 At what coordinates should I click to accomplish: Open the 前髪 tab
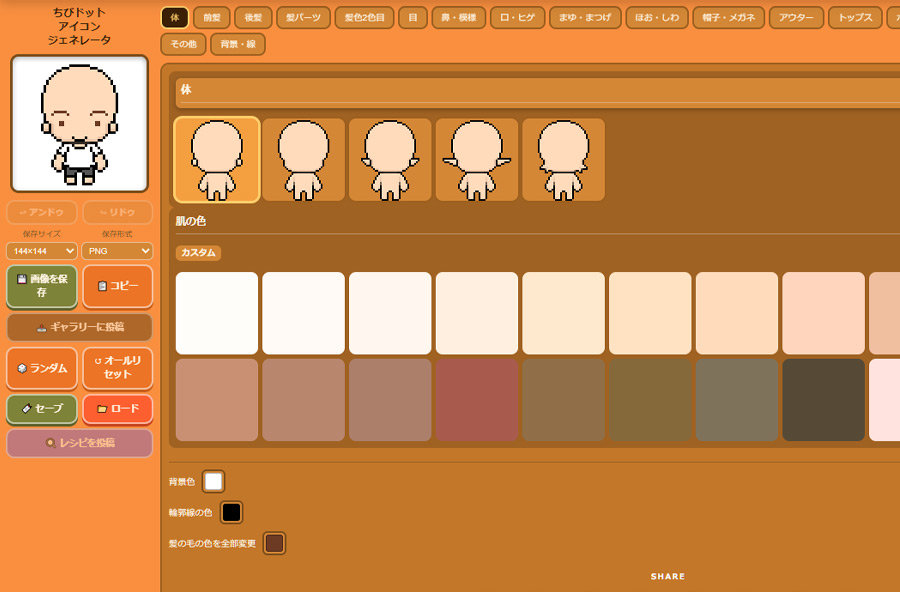212,18
